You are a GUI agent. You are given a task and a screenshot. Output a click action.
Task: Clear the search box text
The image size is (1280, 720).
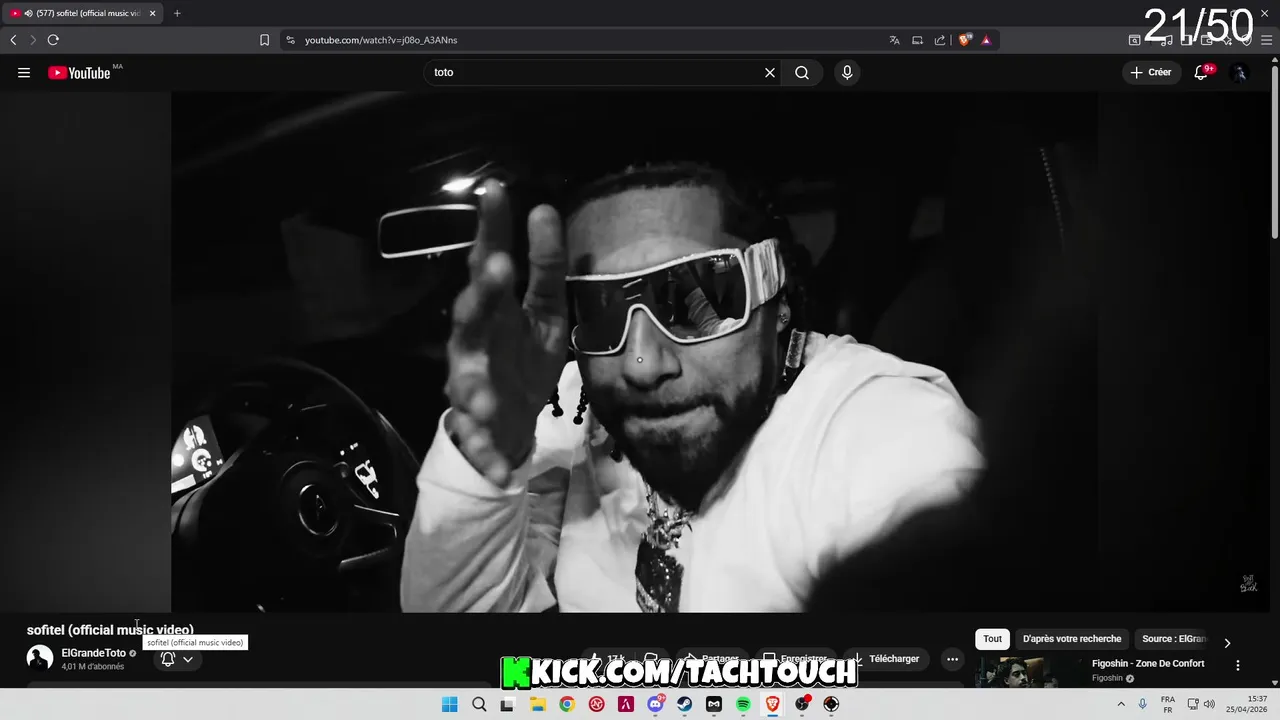point(770,72)
